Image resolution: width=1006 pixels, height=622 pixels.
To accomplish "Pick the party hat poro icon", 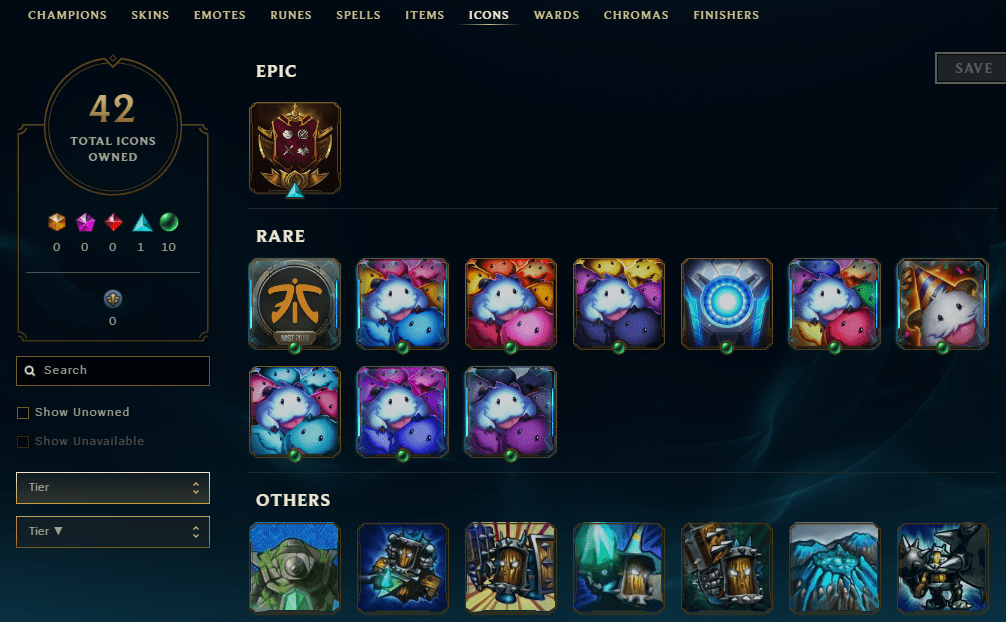I will coord(942,304).
